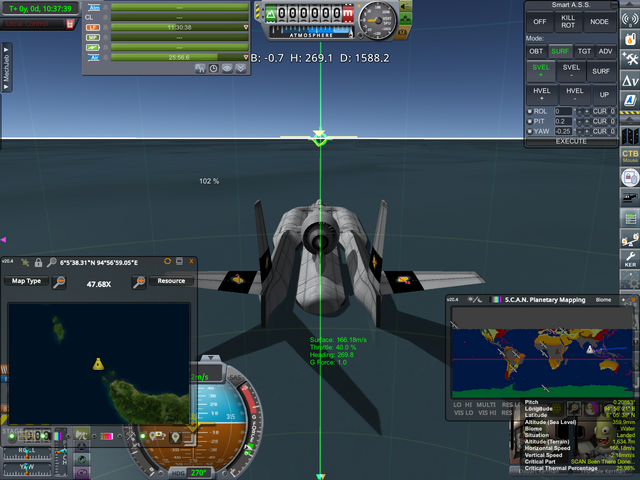This screenshot has height=480, width=640.
Task: Click the waypoint pin icon under zoom map
Action: [x=176, y=437]
